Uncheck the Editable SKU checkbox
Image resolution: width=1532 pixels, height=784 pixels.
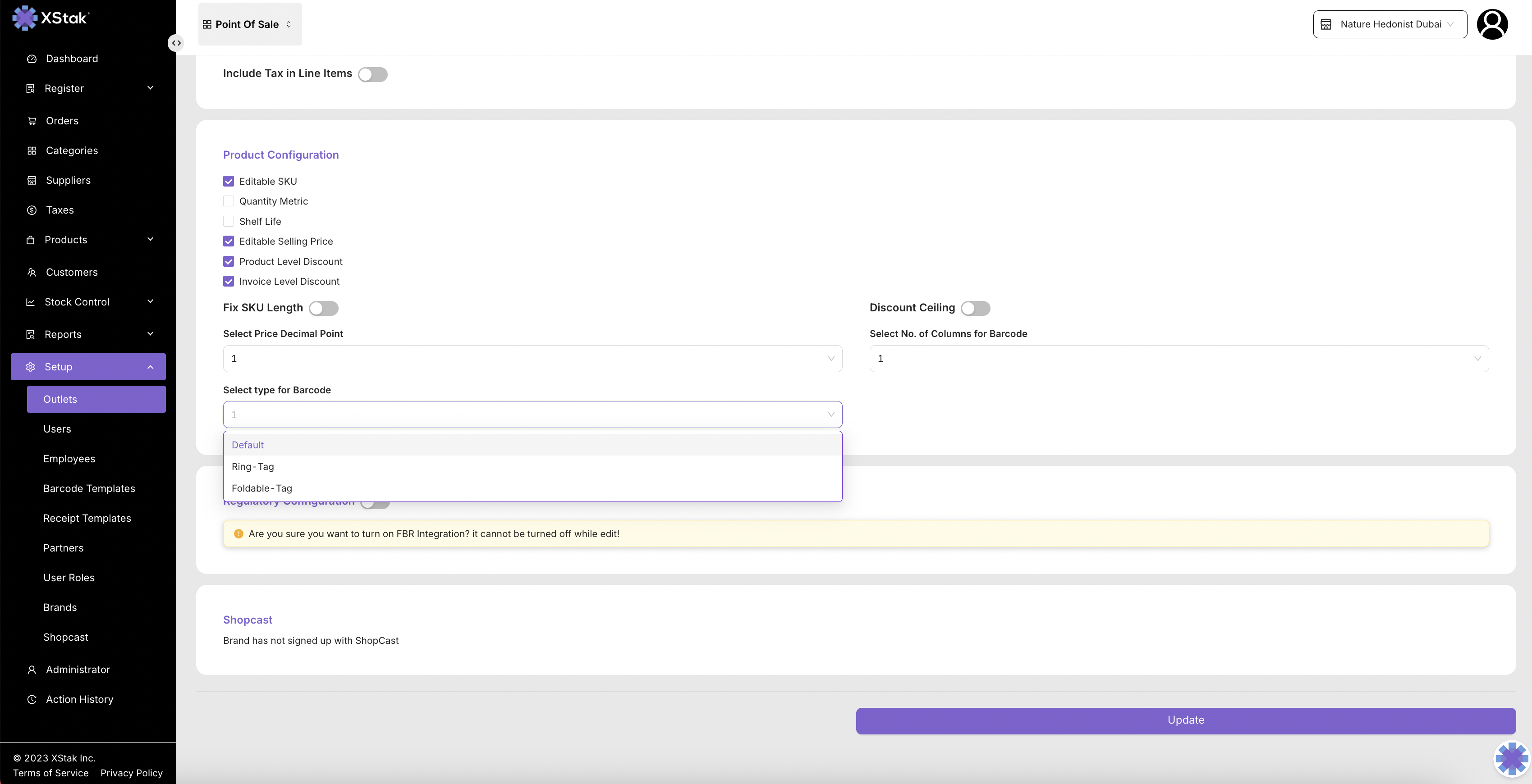[229, 181]
